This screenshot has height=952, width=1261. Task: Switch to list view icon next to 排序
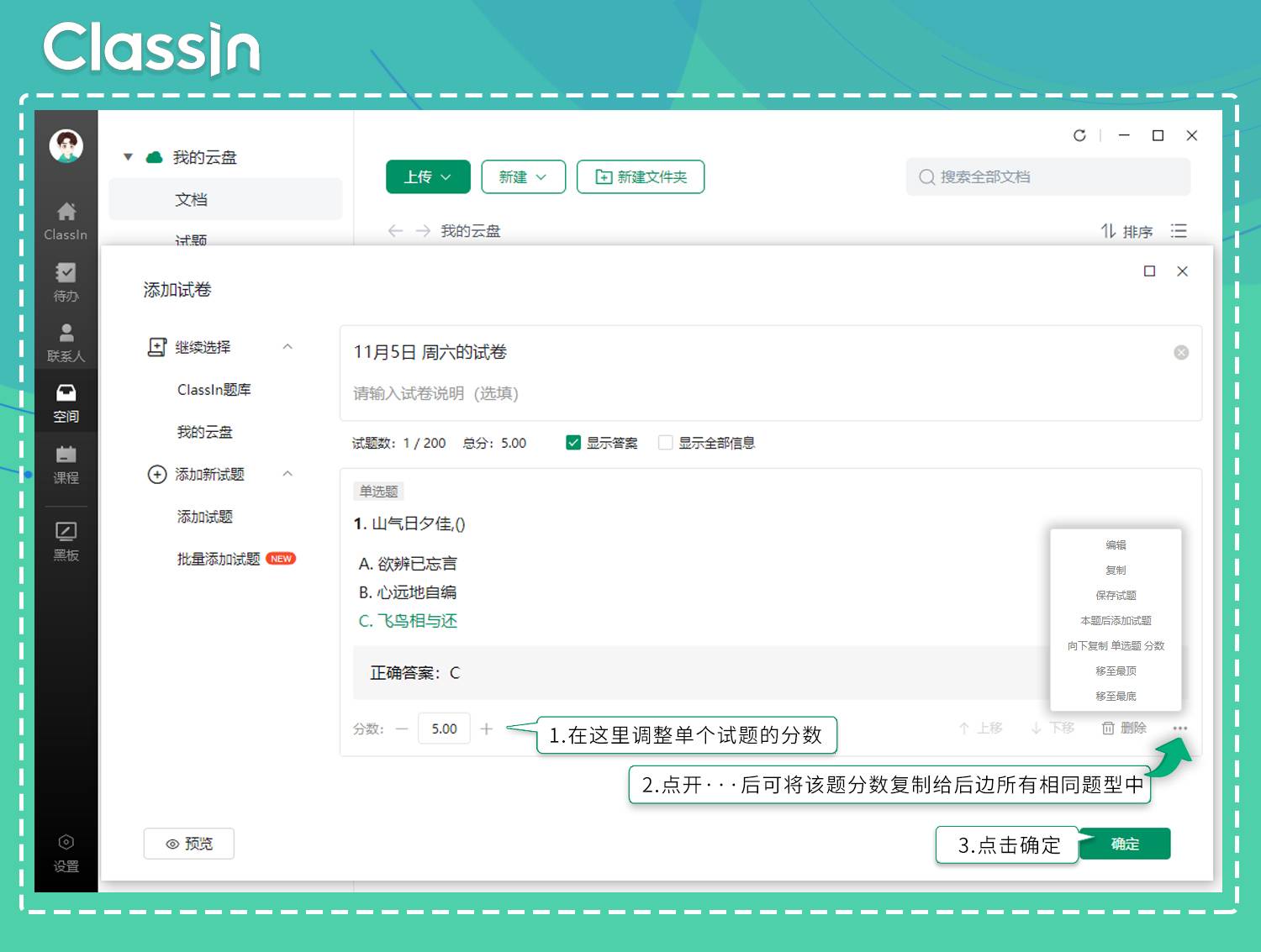pyautogui.click(x=1179, y=231)
